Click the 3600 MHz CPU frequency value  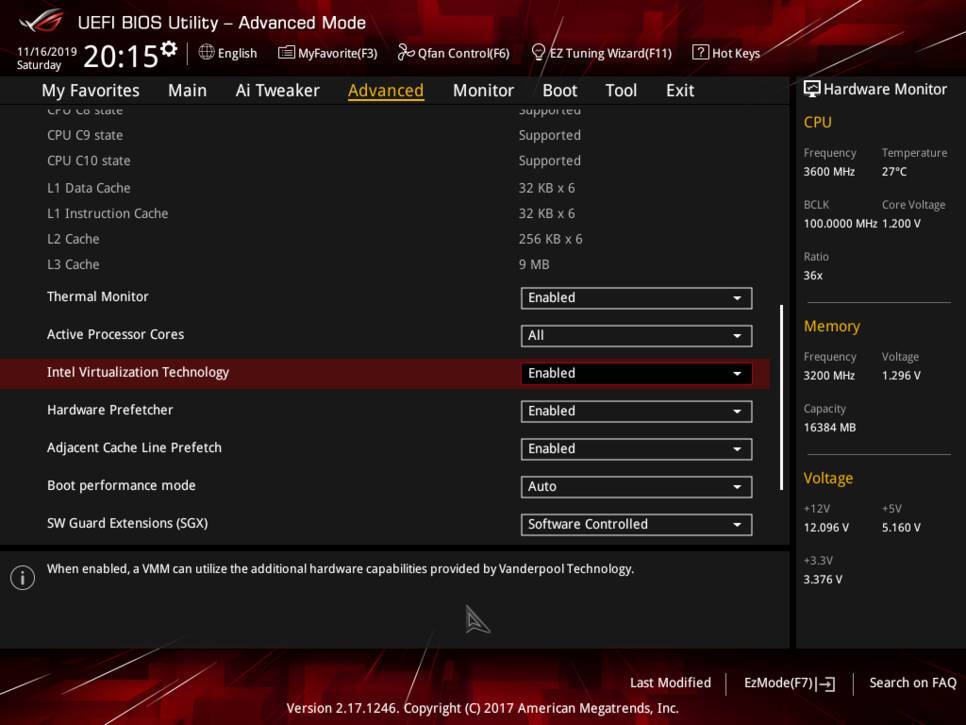829,172
